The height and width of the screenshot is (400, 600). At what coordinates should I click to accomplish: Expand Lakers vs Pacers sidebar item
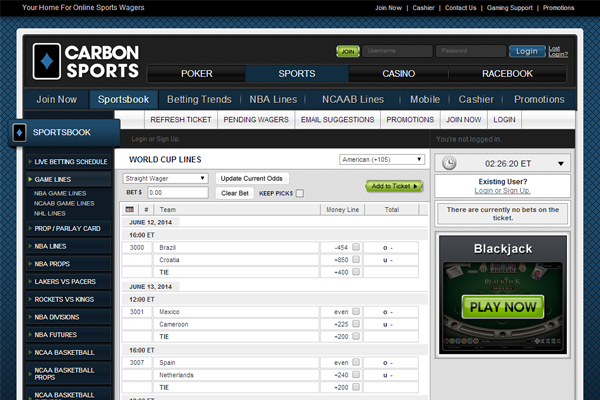pos(68,281)
